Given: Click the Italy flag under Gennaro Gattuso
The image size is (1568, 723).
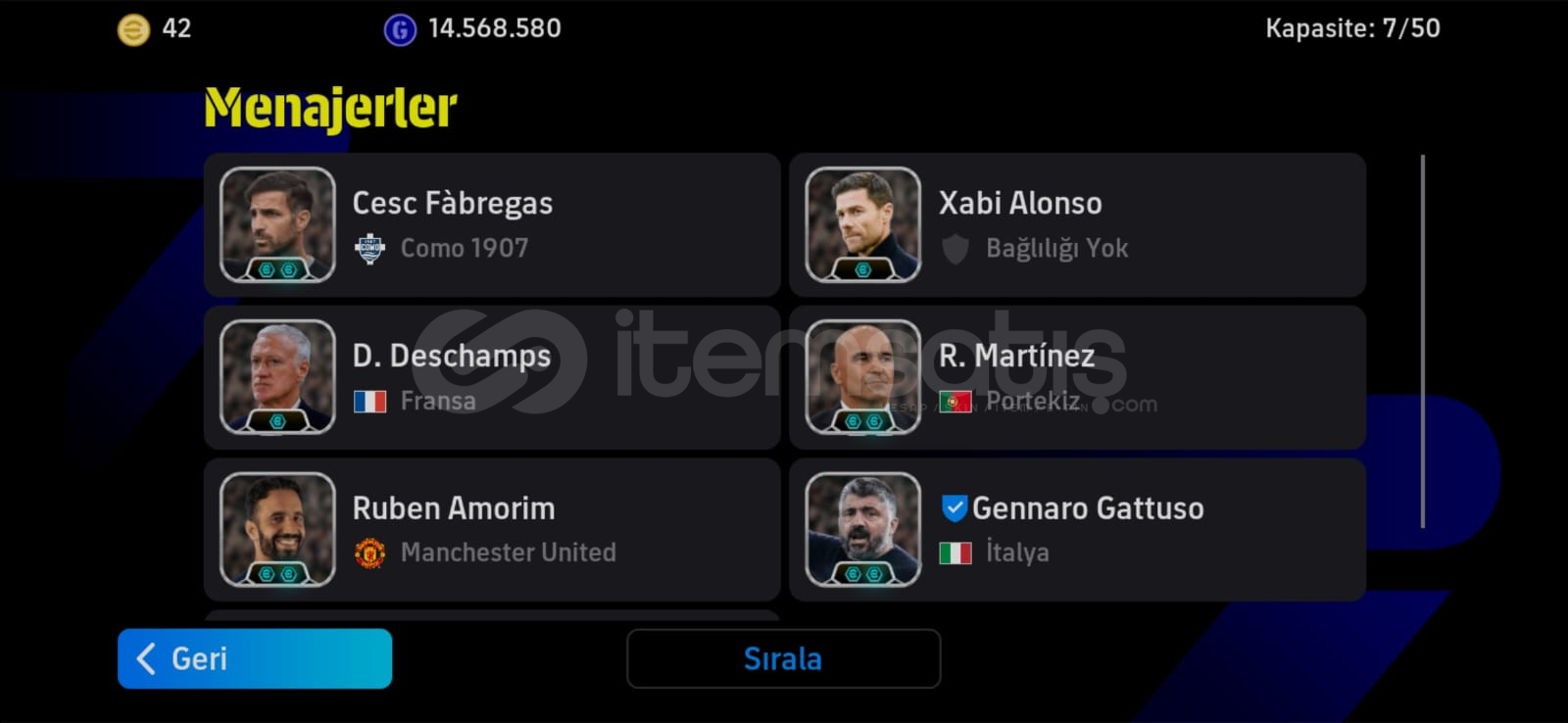Looking at the screenshot, I should pos(955,554).
